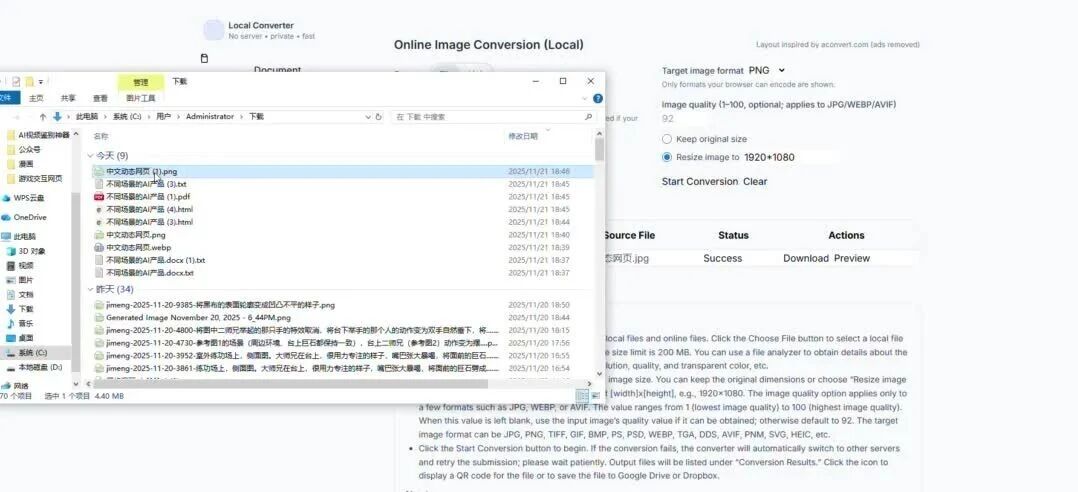Open address bar history dropdown arrow
1078x492 pixels.
point(369,117)
